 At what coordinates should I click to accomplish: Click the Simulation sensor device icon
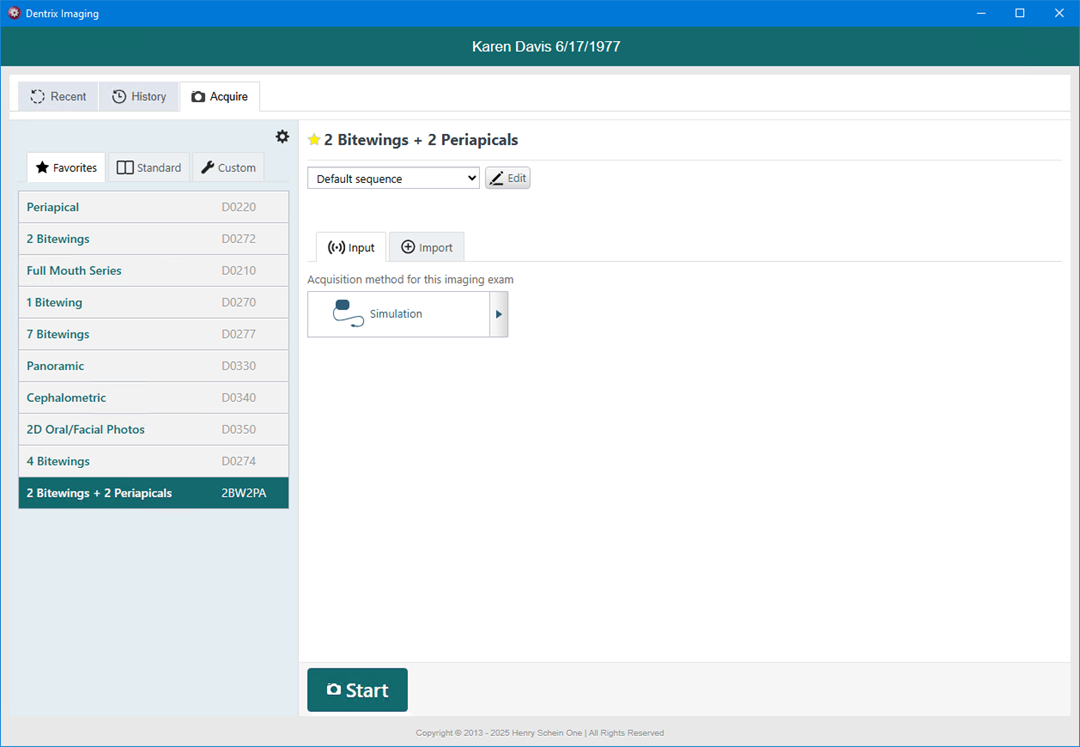[x=348, y=313]
